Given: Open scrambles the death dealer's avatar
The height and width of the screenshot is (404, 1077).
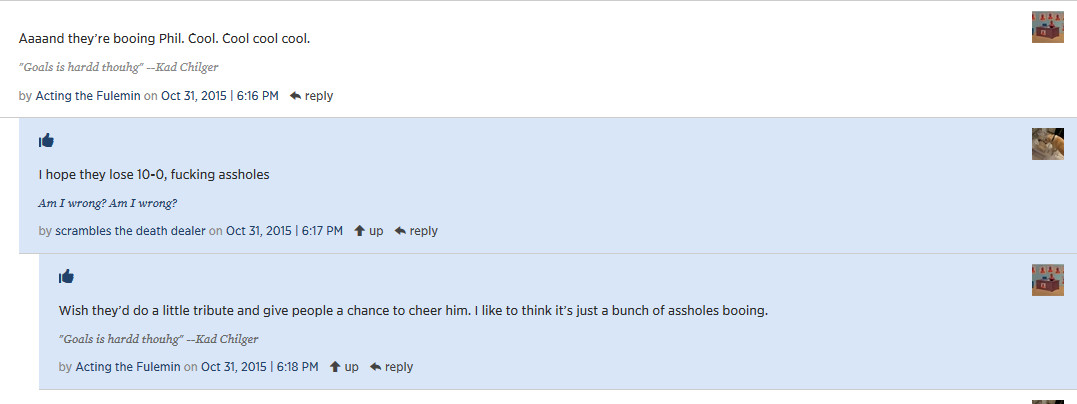Looking at the screenshot, I should coord(1047,143).
